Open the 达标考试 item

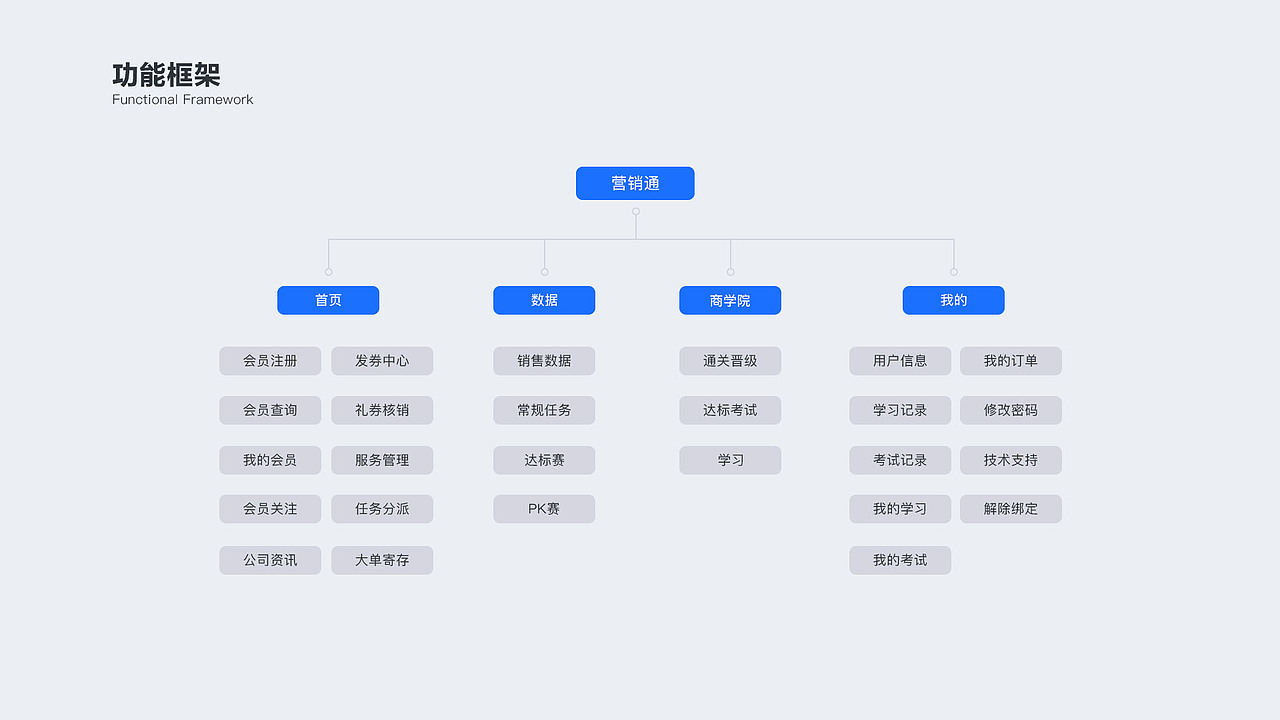730,410
